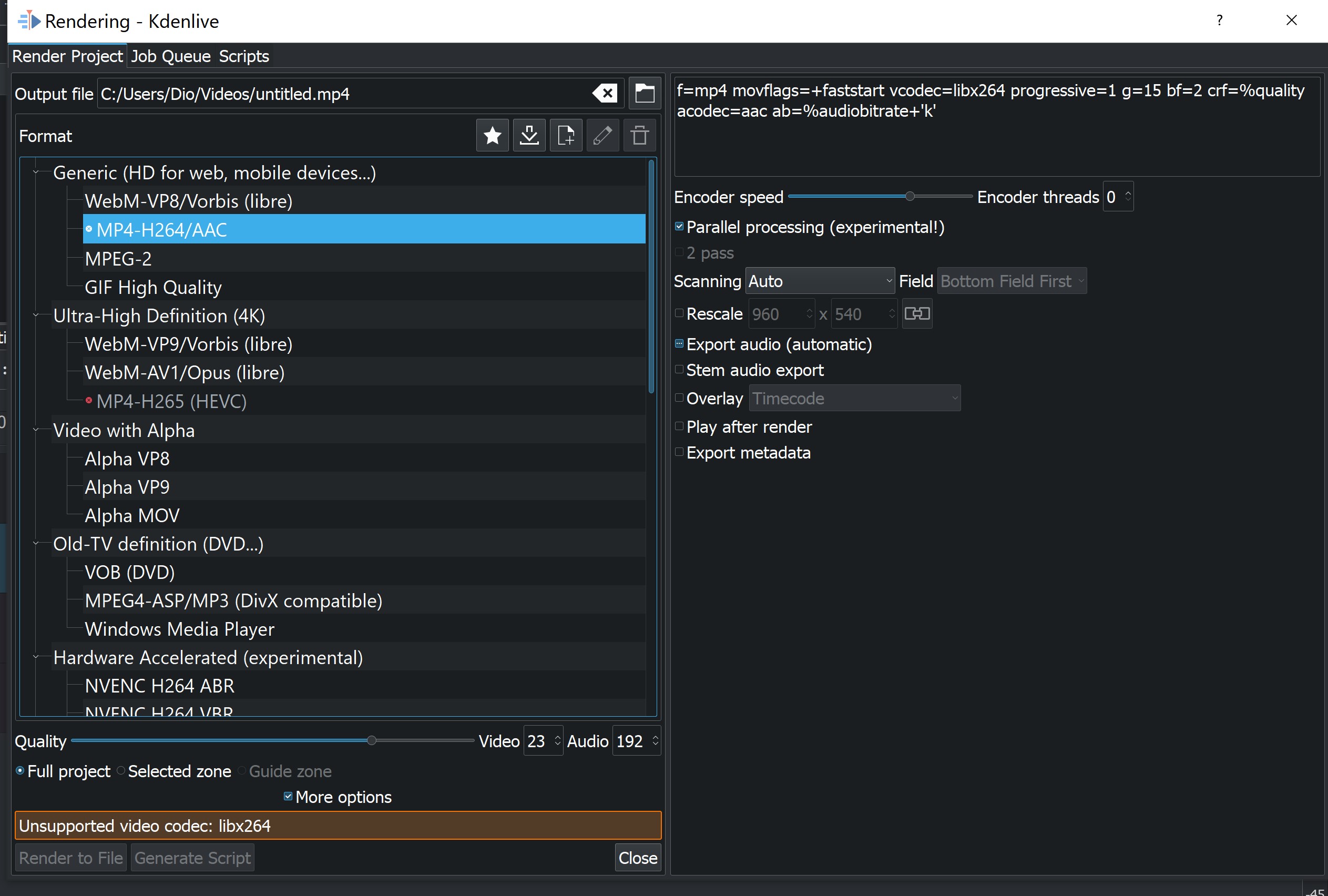Collapse the Hardware Accelerated (experimental) group

[x=36, y=657]
